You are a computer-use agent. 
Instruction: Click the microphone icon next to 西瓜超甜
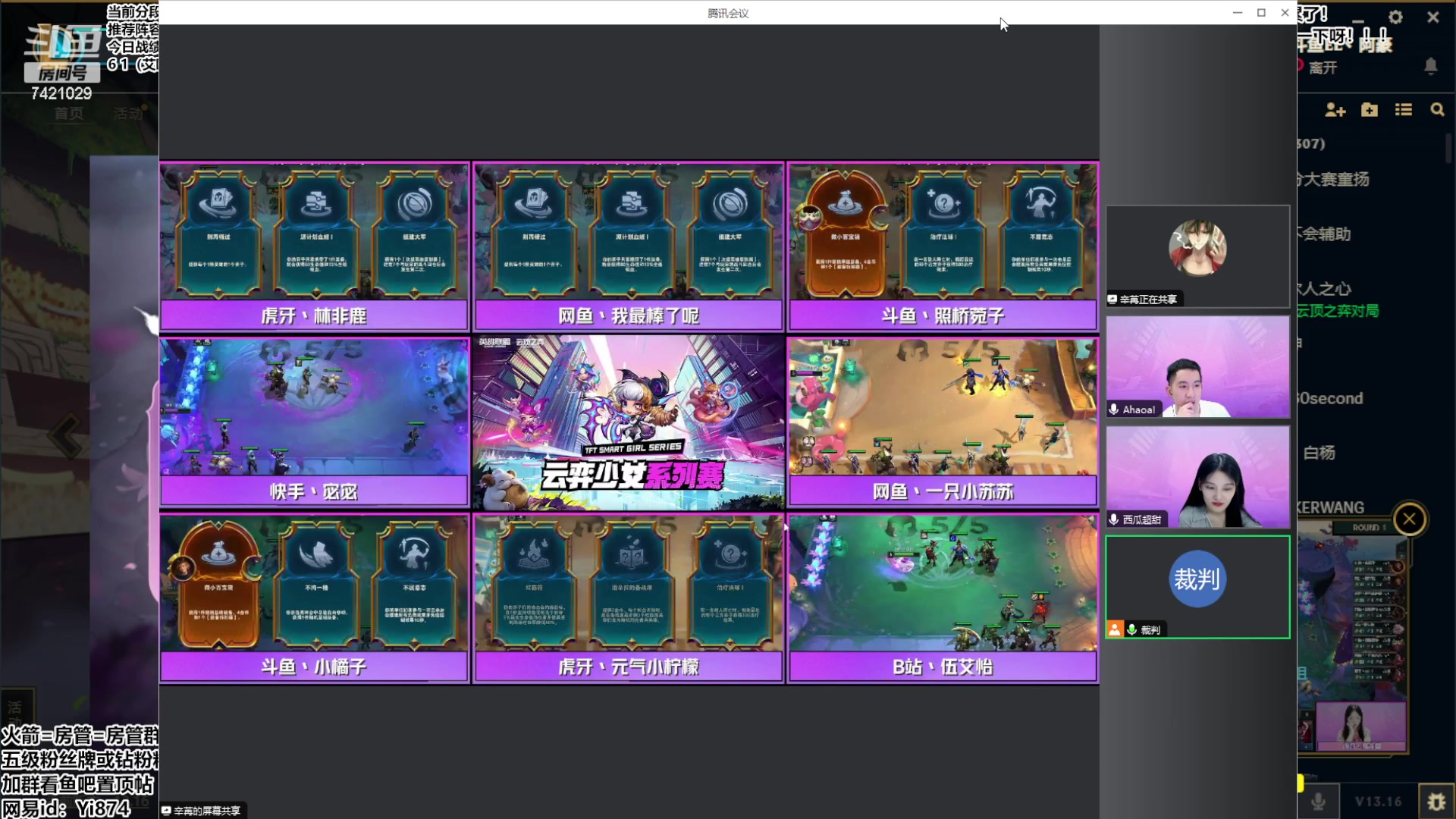point(1114,519)
